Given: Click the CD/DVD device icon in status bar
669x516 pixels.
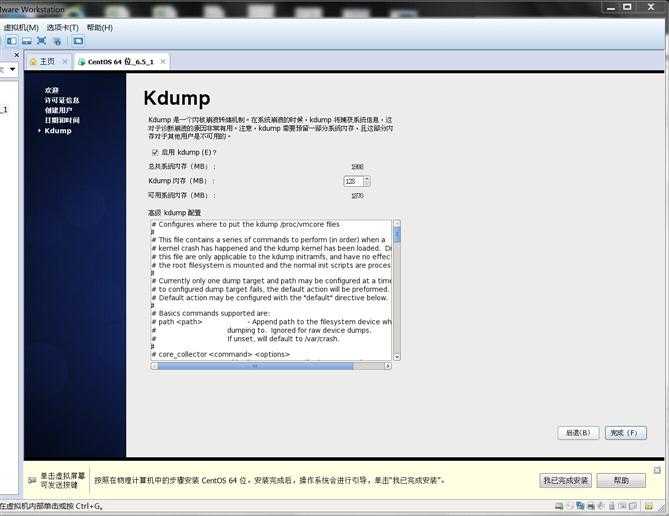Looking at the screenshot, I should click(x=570, y=506).
